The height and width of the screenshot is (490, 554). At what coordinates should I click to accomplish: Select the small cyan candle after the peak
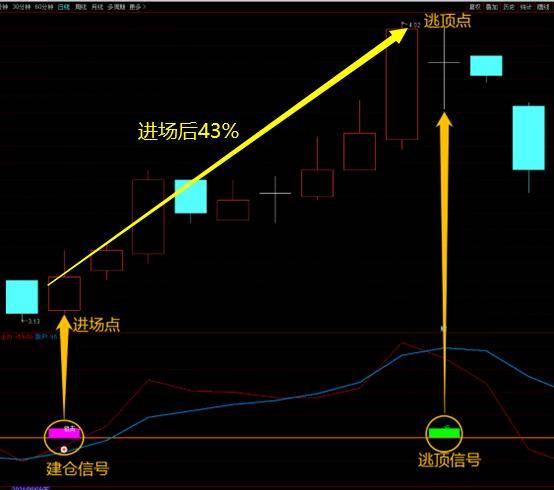pos(486,66)
